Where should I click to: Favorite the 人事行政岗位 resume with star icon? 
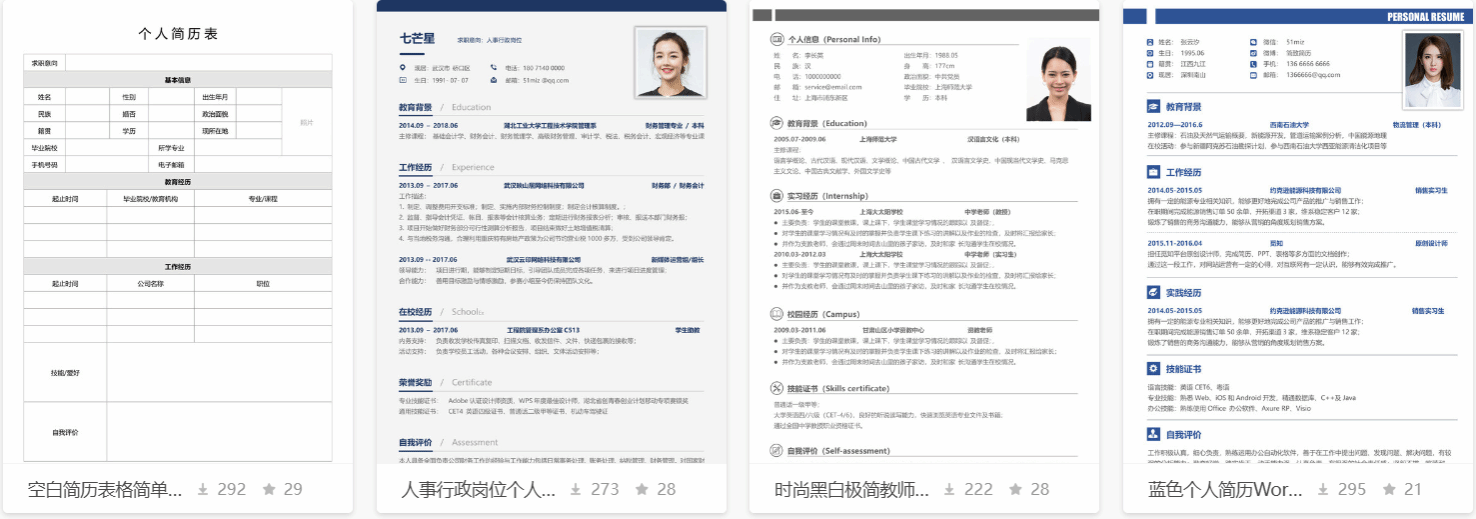click(x=642, y=490)
